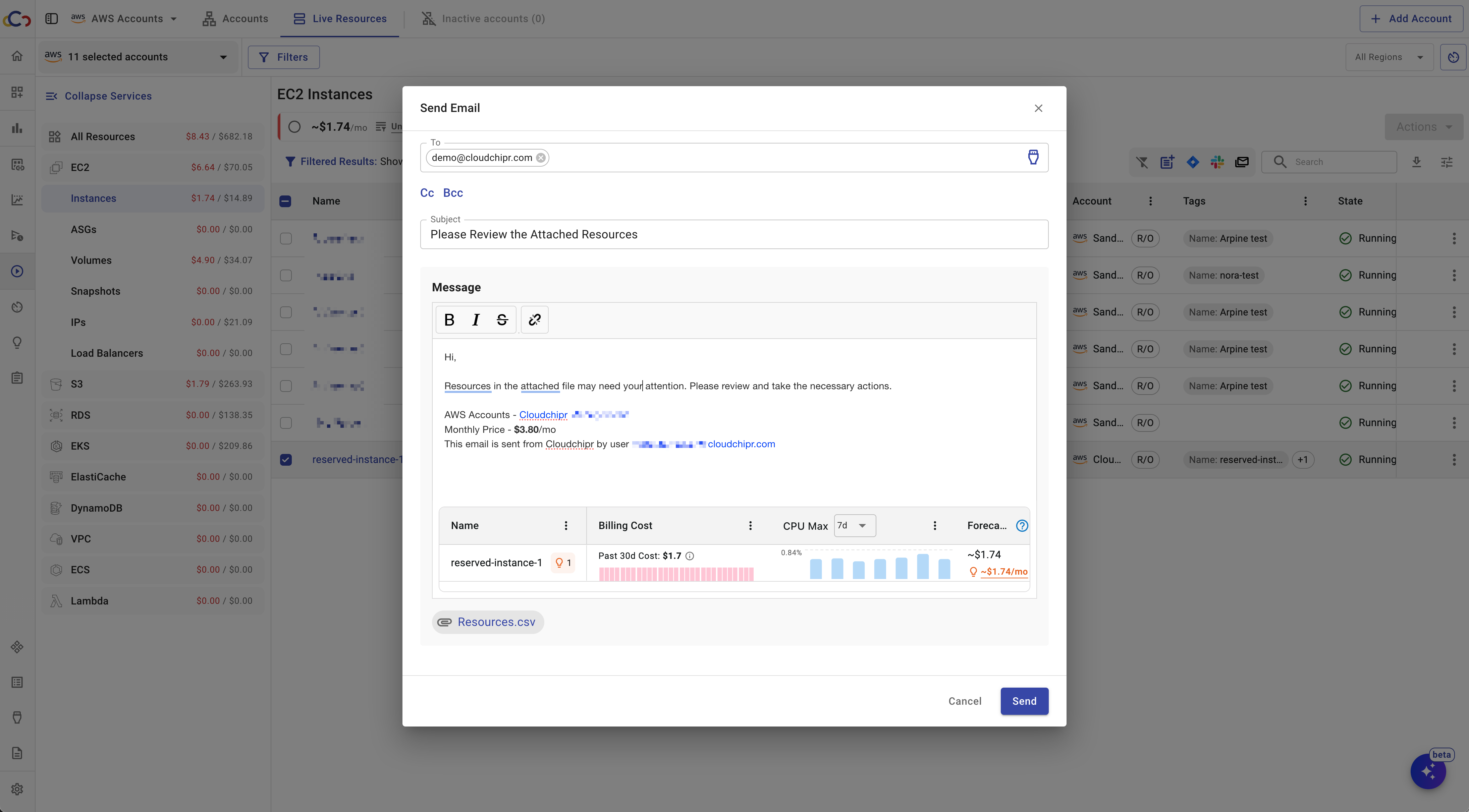
Task: Click the Bold formatting icon
Action: tap(449, 320)
